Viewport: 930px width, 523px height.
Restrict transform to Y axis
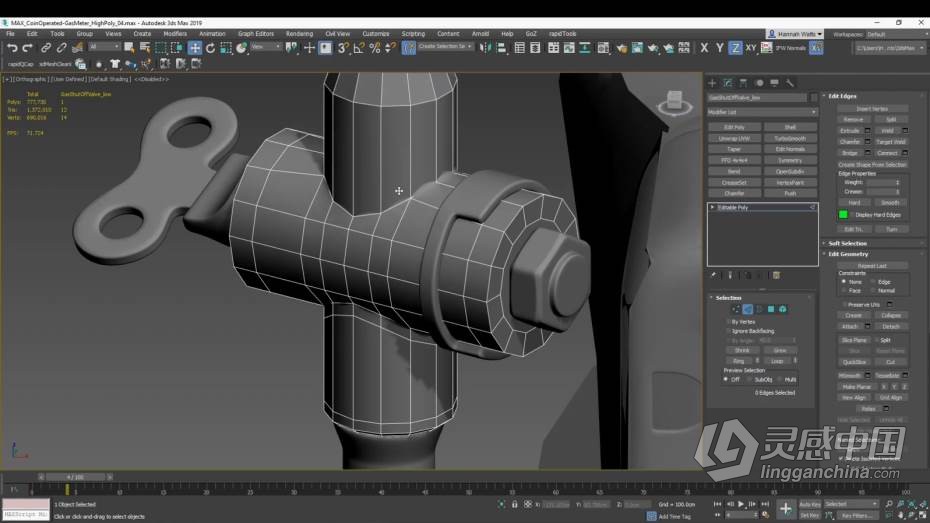(x=719, y=48)
